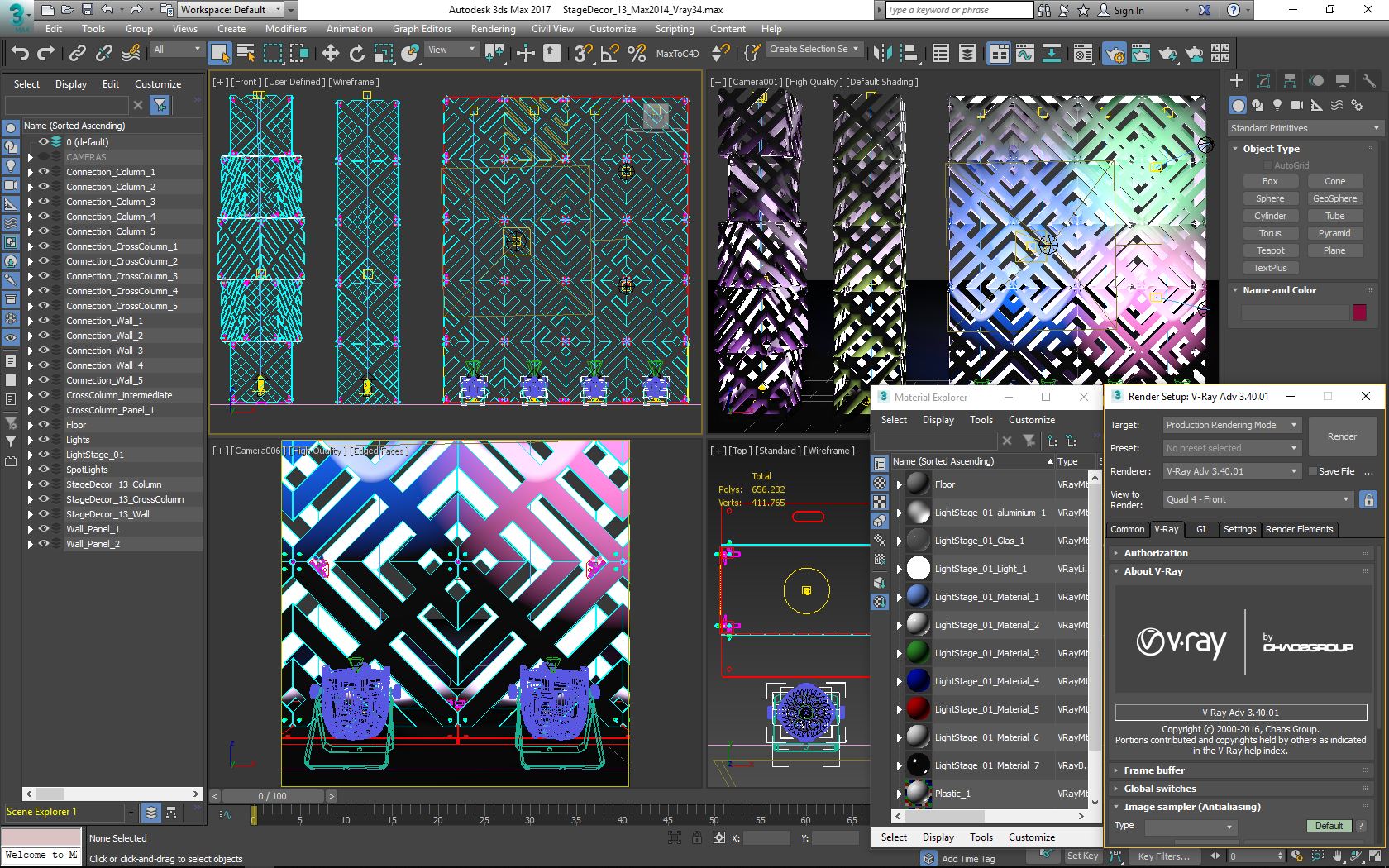
Task: Open the Select by Name dialog
Action: click(x=246, y=54)
